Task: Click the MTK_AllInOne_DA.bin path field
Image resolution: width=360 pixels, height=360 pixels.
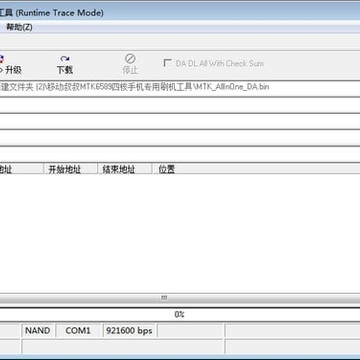Action: [x=180, y=88]
